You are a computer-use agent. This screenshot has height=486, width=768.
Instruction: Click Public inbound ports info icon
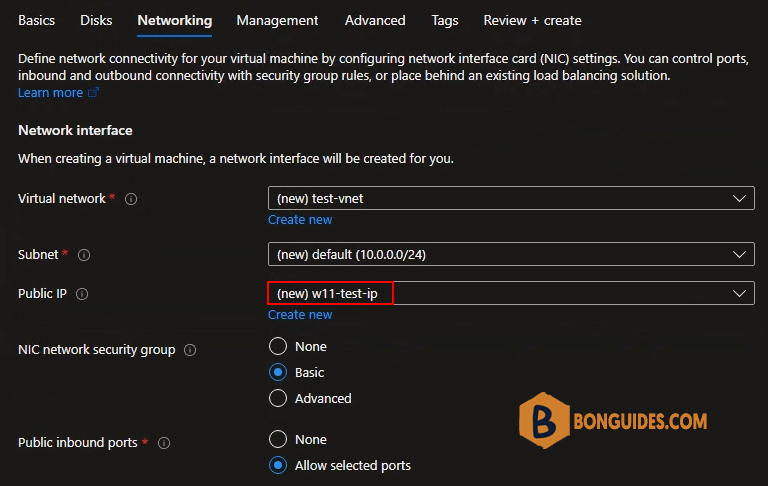pos(164,443)
